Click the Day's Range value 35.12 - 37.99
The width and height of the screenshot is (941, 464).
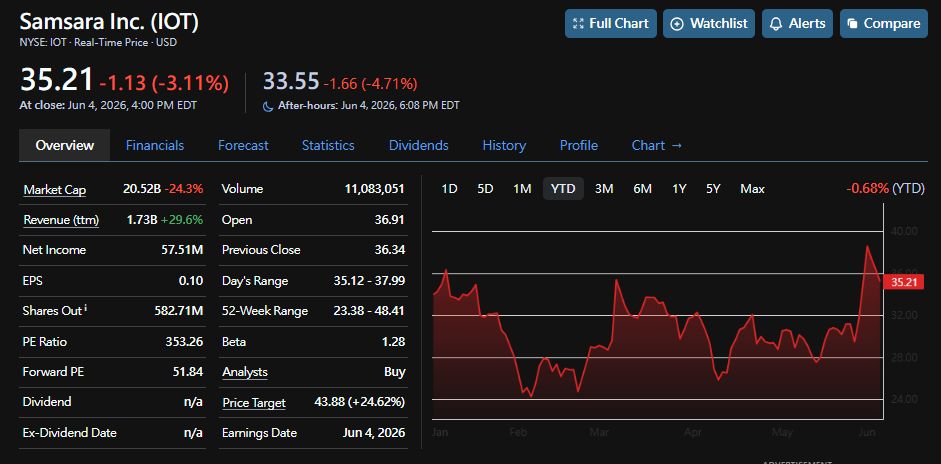369,280
